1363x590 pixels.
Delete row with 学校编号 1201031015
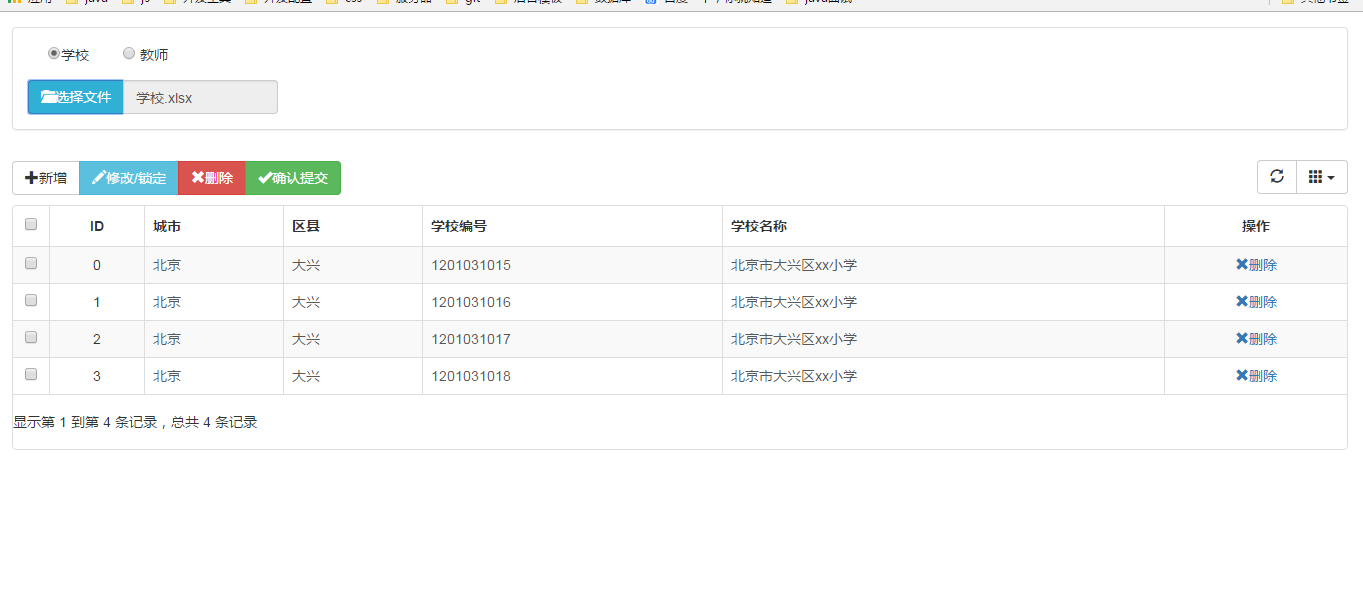pyautogui.click(x=1256, y=265)
